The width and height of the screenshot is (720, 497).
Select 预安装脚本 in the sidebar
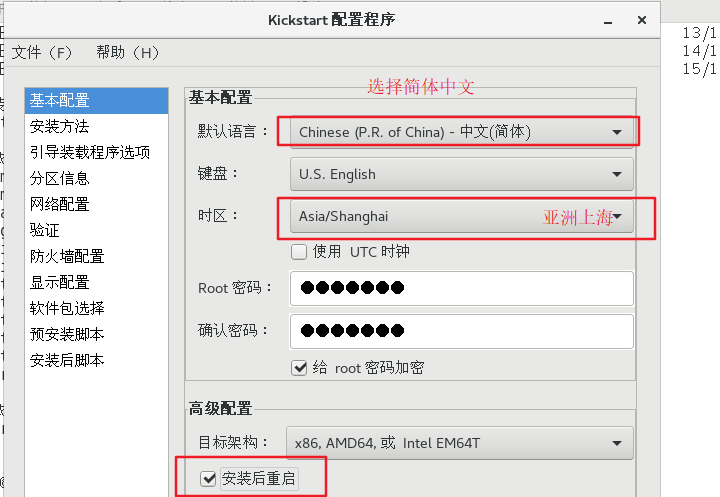point(96,334)
